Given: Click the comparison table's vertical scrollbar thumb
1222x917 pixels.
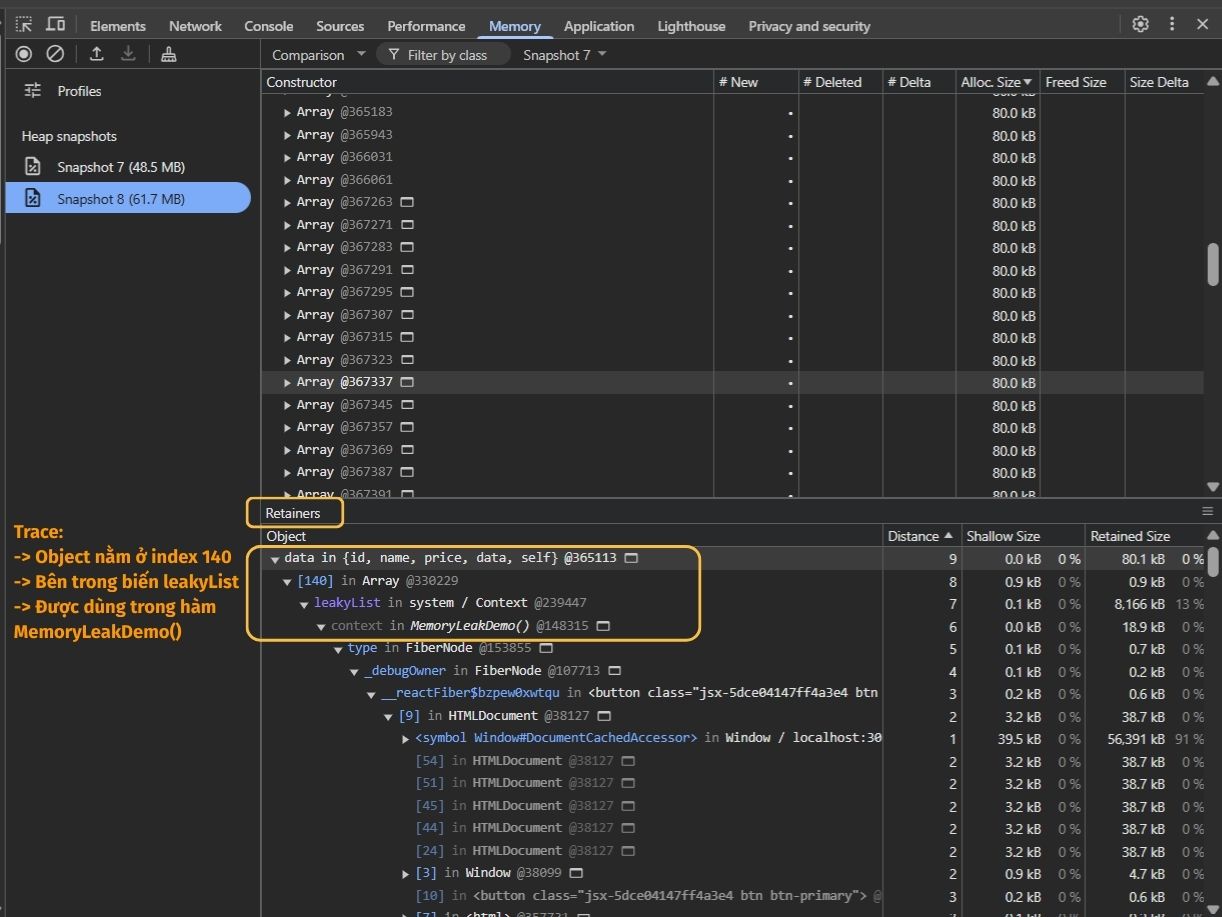Looking at the screenshot, I should click(1212, 264).
